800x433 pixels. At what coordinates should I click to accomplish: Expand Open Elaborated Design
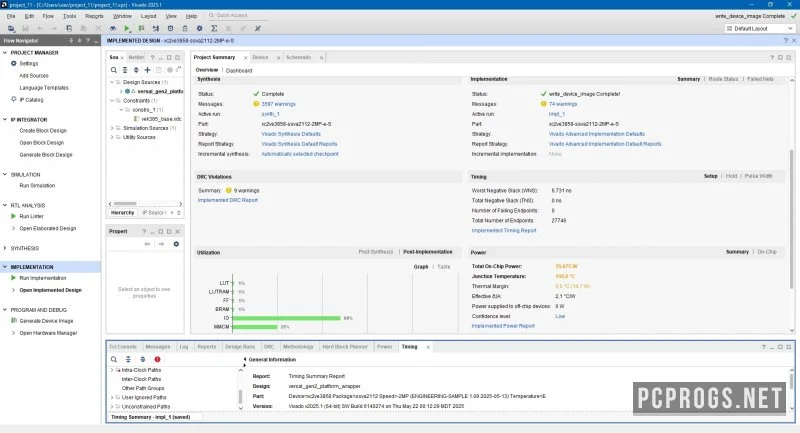pos(13,228)
